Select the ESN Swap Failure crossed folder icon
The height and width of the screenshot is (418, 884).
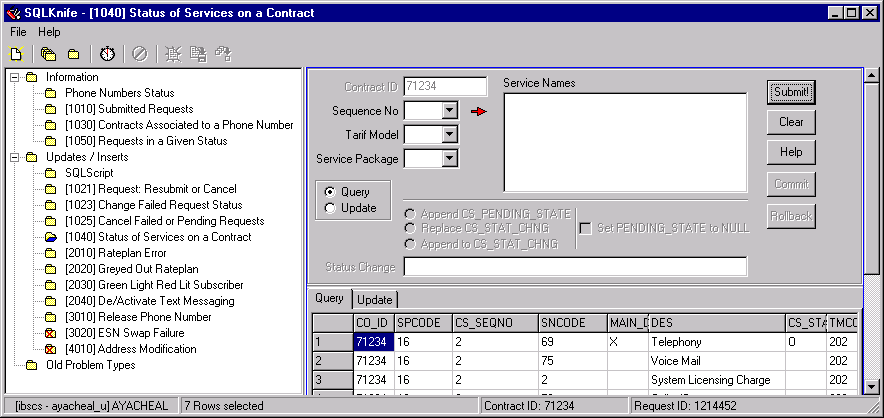[x=50, y=333]
